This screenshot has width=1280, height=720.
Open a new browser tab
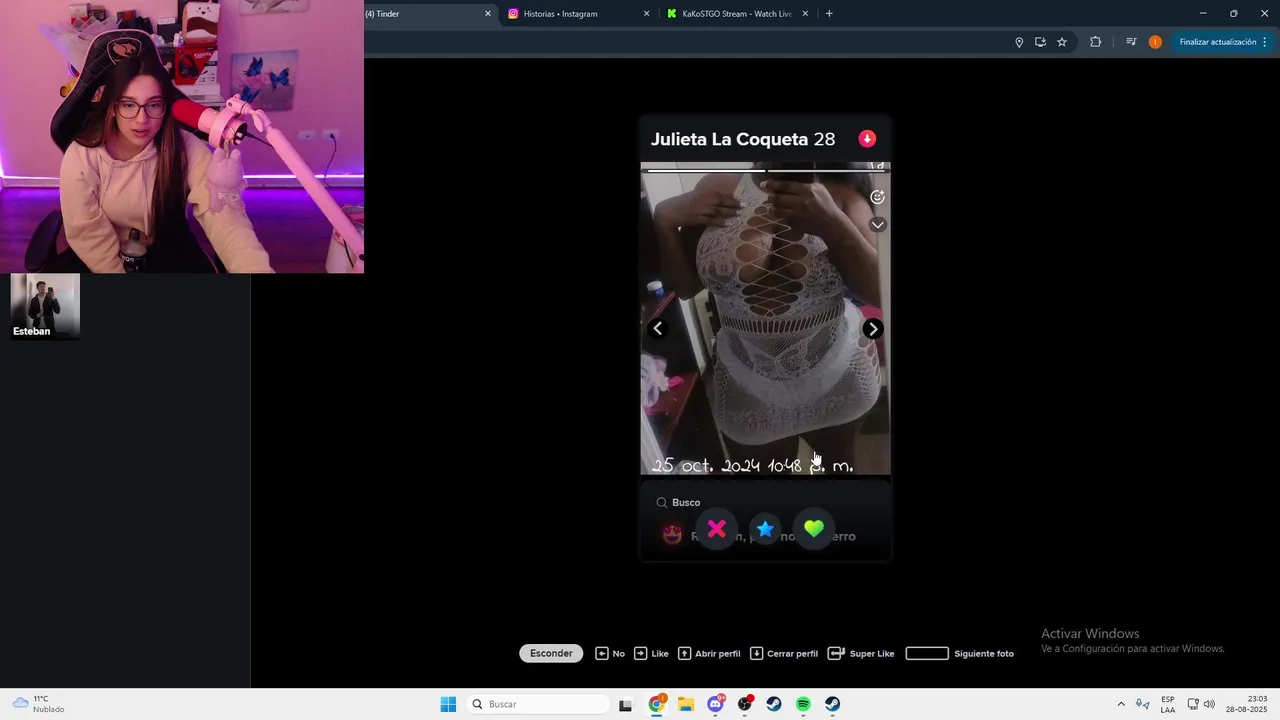[829, 14]
